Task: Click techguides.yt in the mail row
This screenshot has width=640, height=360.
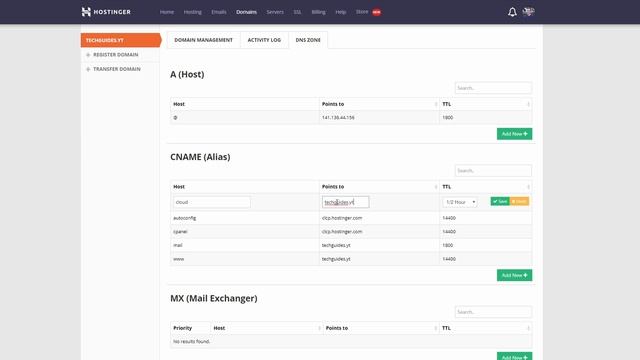Action: (x=336, y=245)
